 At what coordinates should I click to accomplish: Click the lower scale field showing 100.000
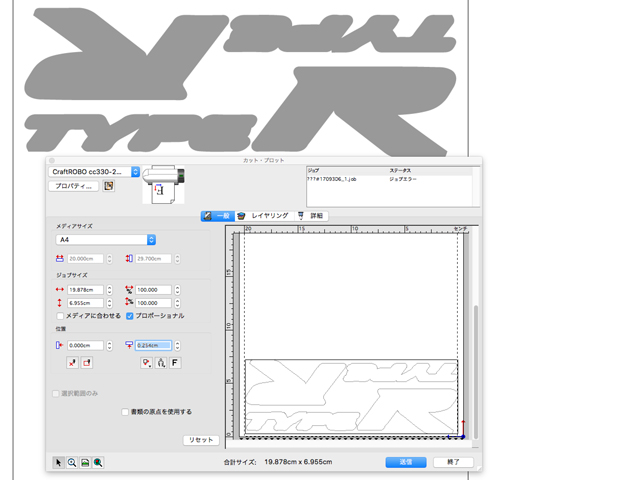153,303
